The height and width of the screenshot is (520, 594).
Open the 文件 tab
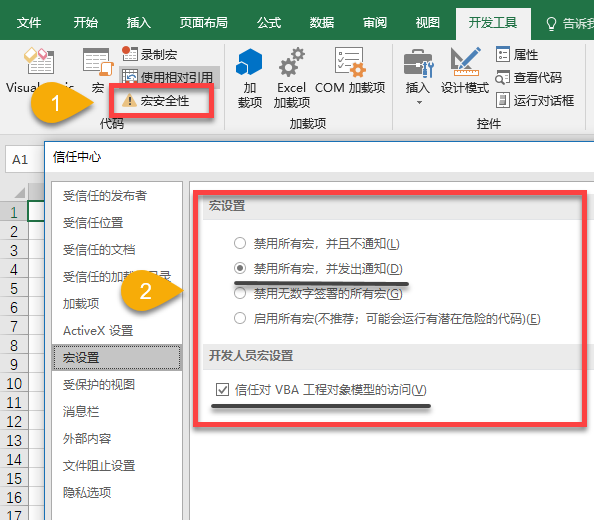(29, 23)
